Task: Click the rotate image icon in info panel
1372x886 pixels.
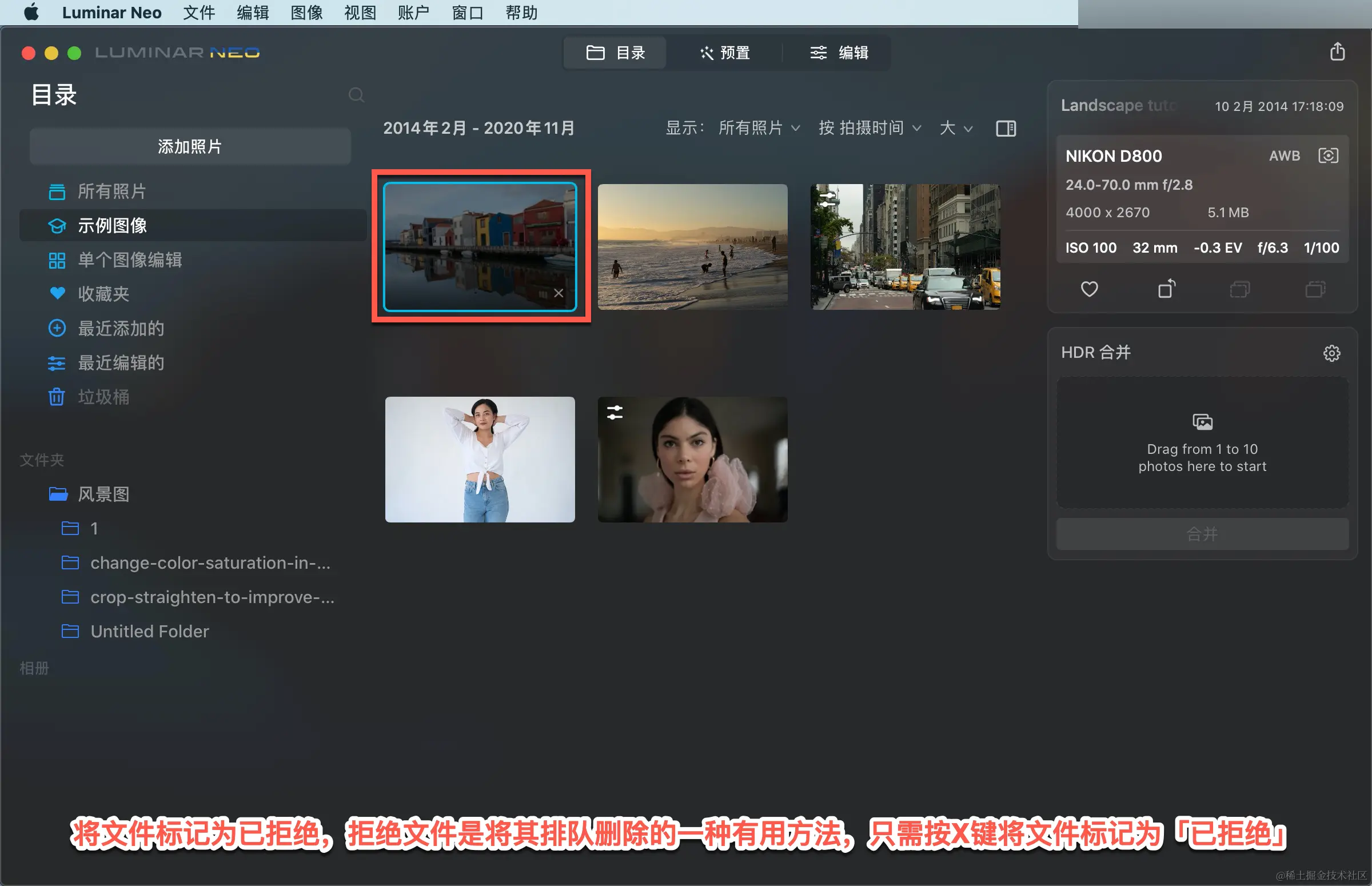Action: 1166,289
